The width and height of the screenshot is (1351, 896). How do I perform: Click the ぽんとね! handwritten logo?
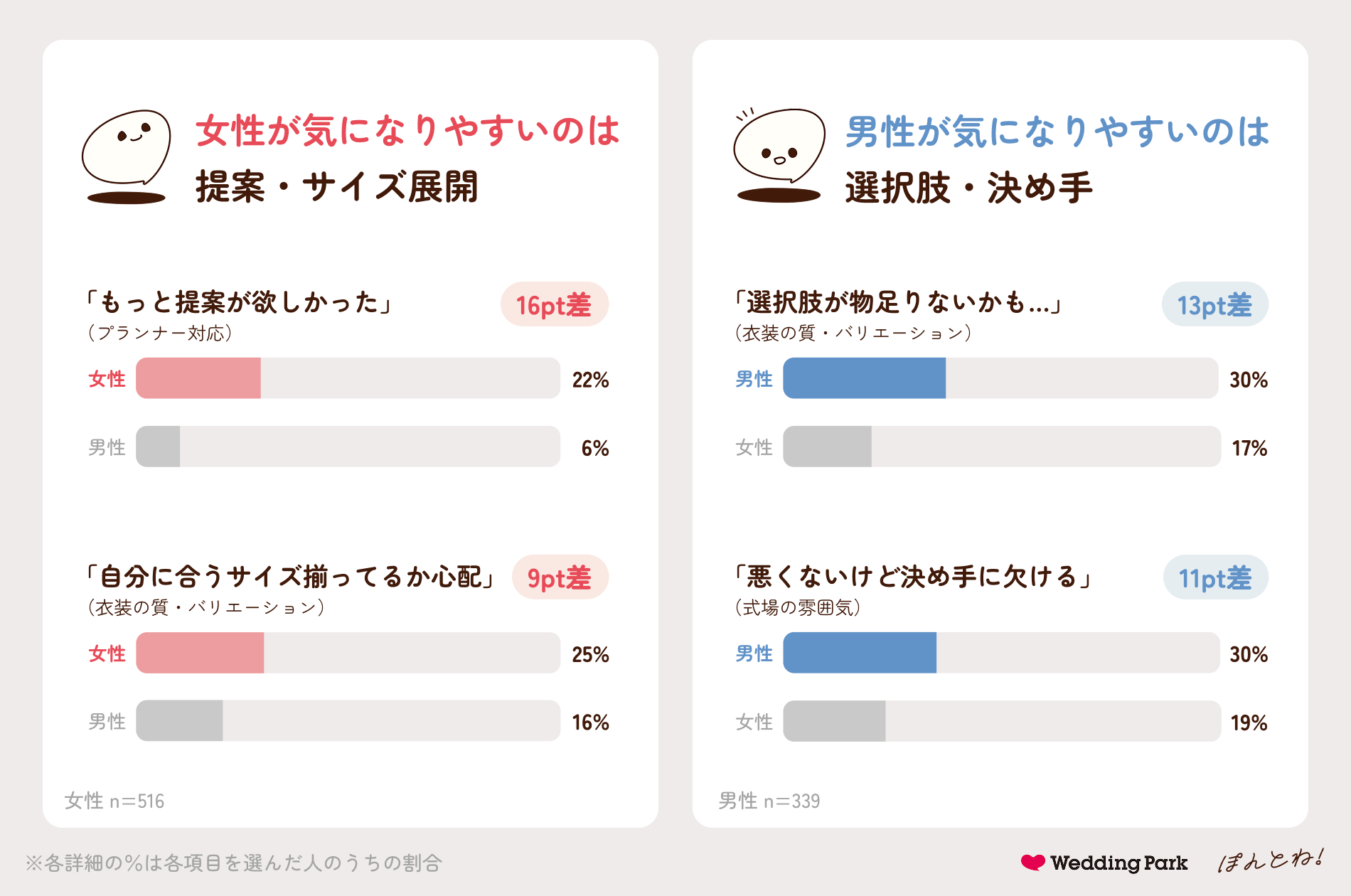(x=1270, y=860)
